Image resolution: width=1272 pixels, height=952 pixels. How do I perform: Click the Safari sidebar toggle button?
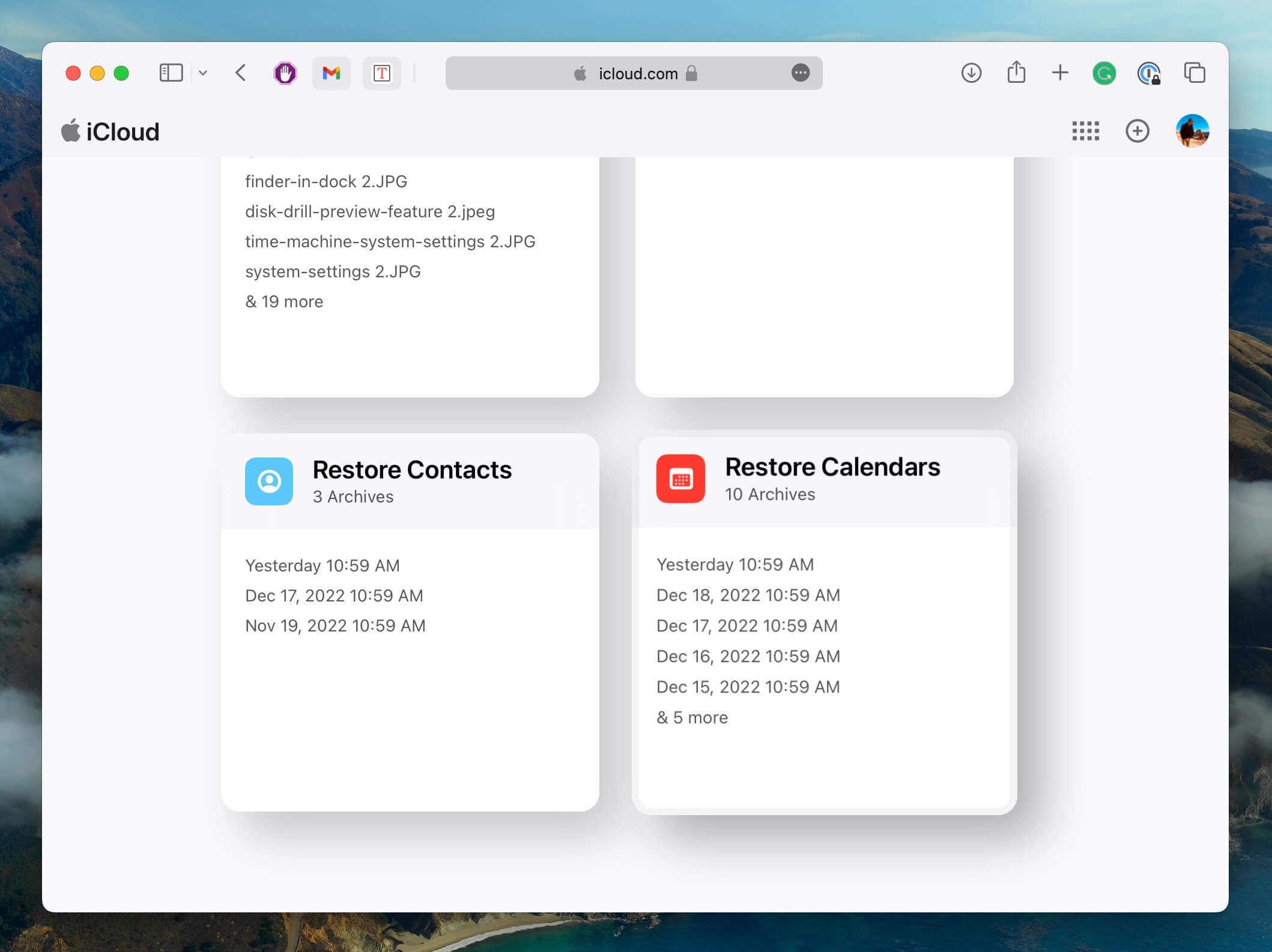pyautogui.click(x=170, y=73)
